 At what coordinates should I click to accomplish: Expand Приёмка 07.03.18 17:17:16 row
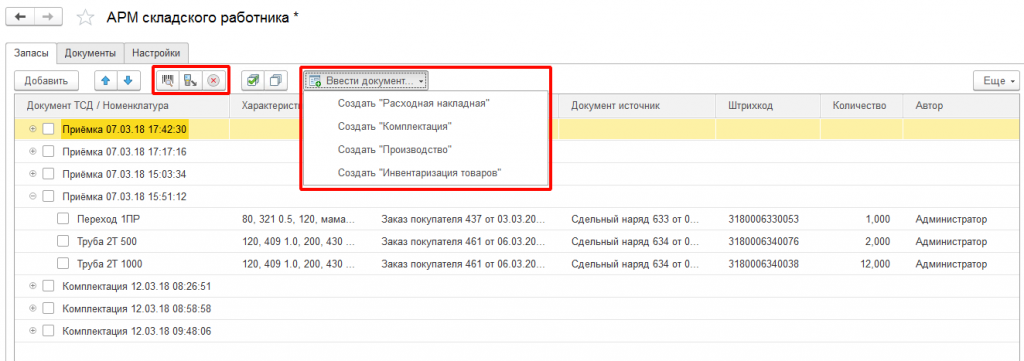point(33,151)
